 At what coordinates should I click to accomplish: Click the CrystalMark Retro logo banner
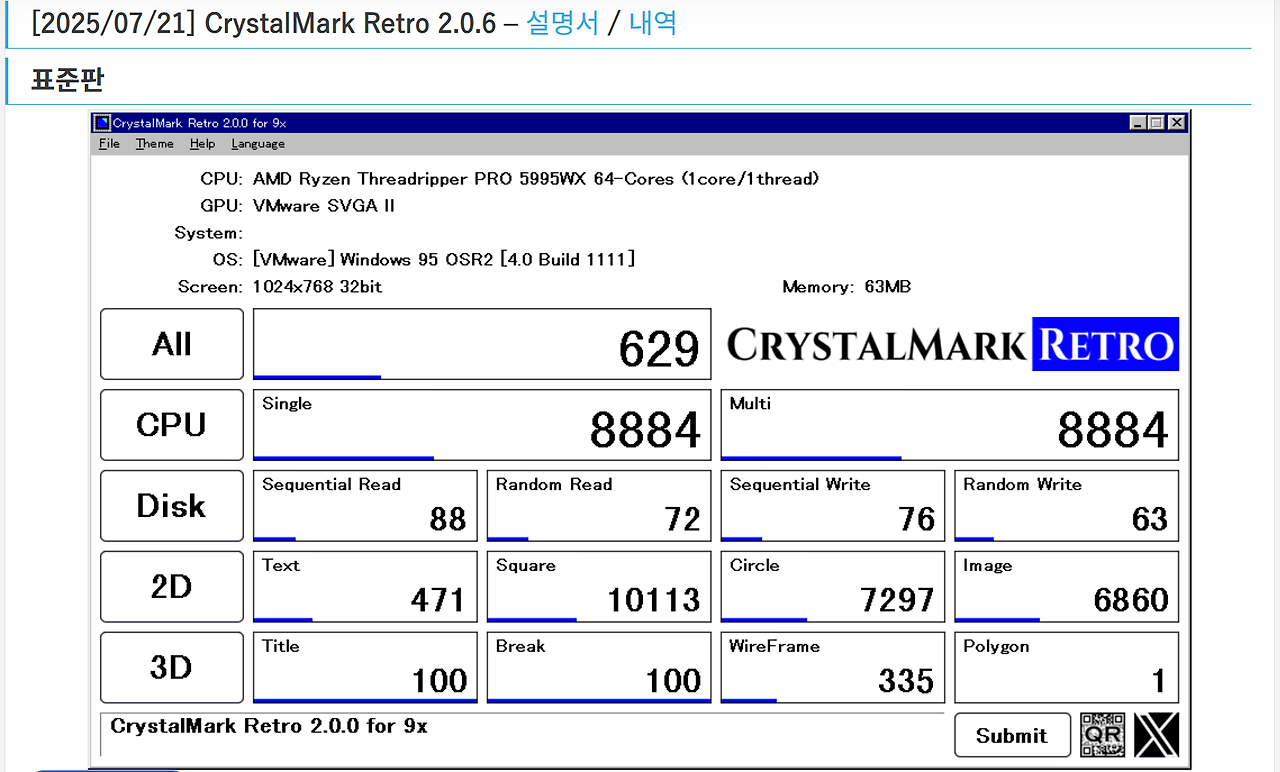(x=953, y=344)
